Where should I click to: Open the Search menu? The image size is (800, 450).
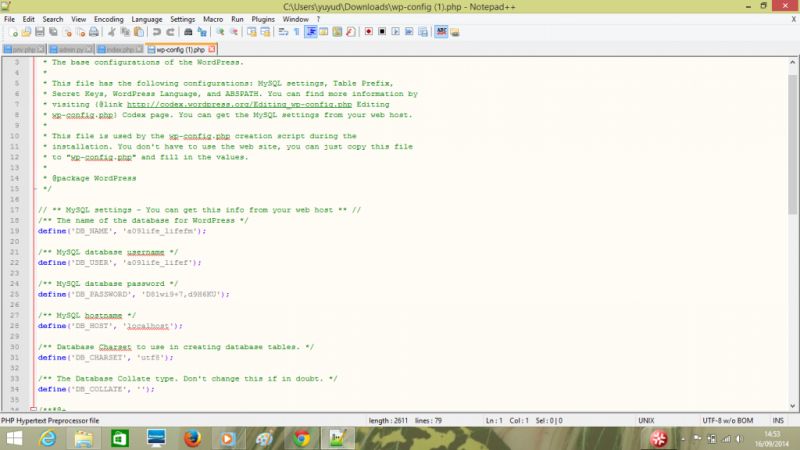(x=53, y=19)
